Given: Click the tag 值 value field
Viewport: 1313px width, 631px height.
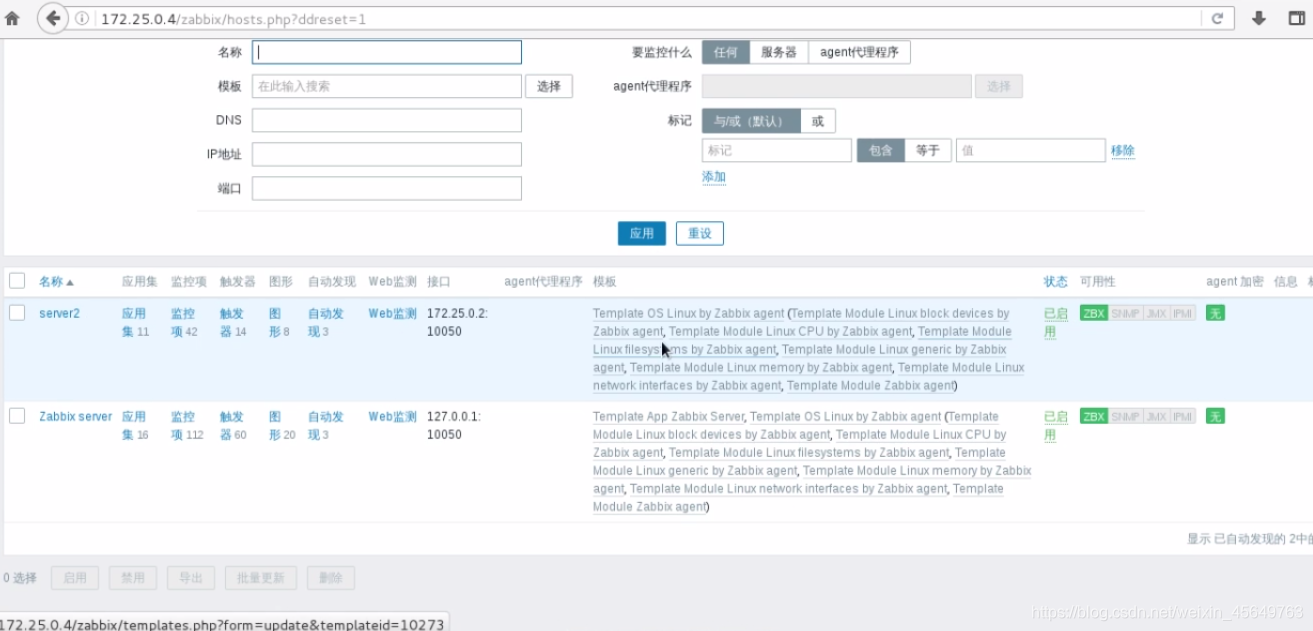Looking at the screenshot, I should click(1031, 151).
